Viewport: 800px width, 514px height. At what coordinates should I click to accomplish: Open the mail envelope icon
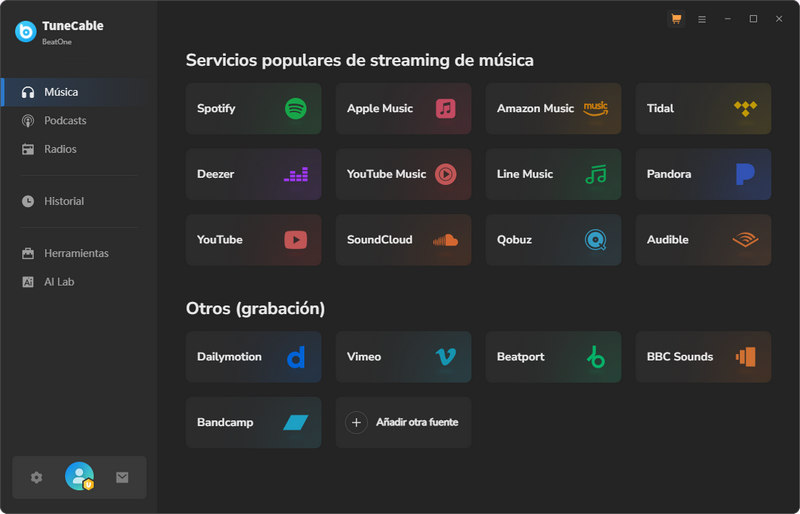pyautogui.click(x=122, y=477)
